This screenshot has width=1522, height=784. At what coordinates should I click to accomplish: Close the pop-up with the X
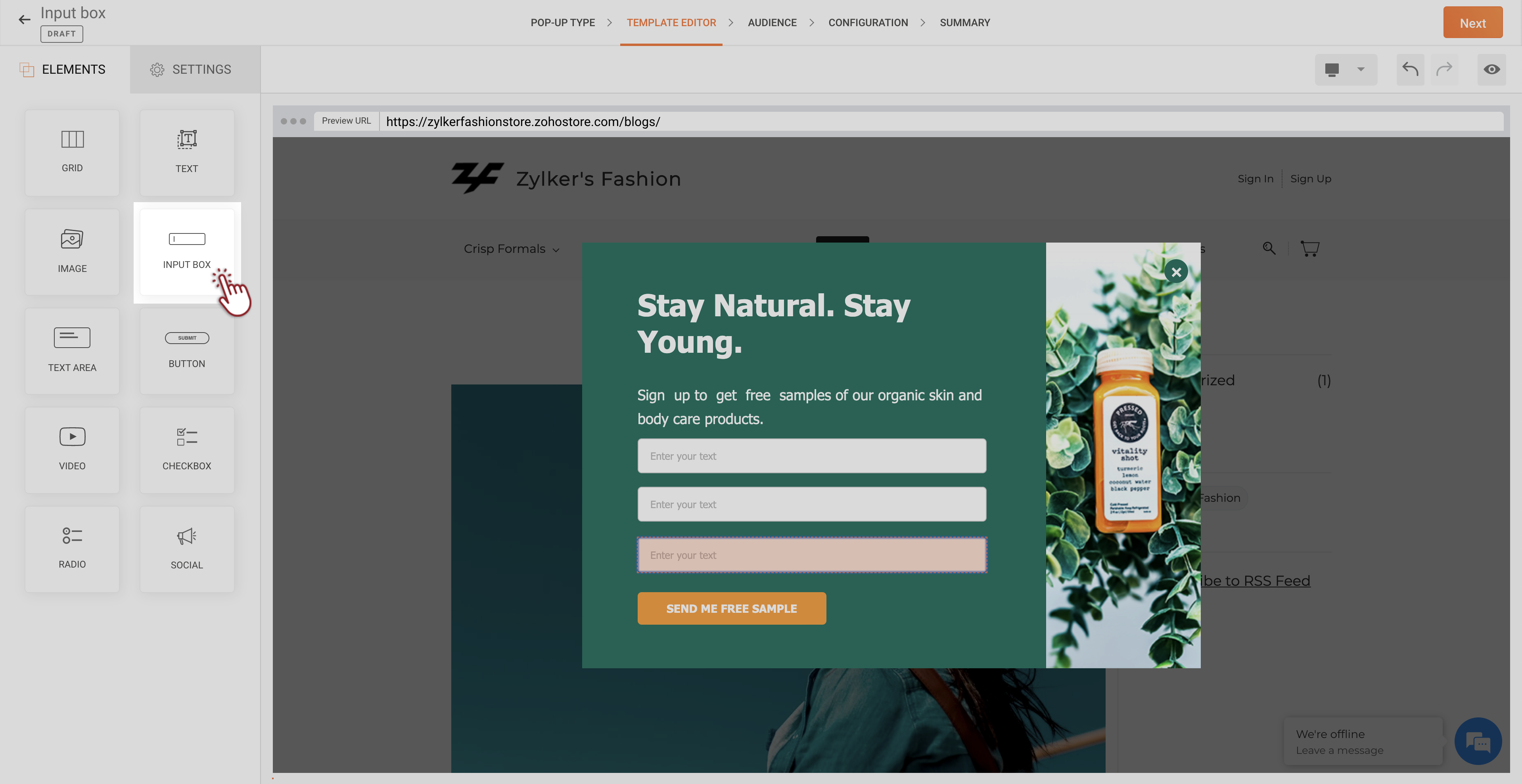[x=1176, y=272]
